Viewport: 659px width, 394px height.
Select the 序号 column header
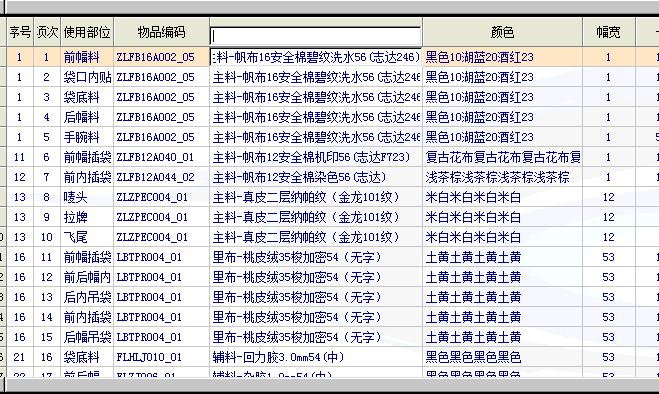pyautogui.click(x=20, y=32)
